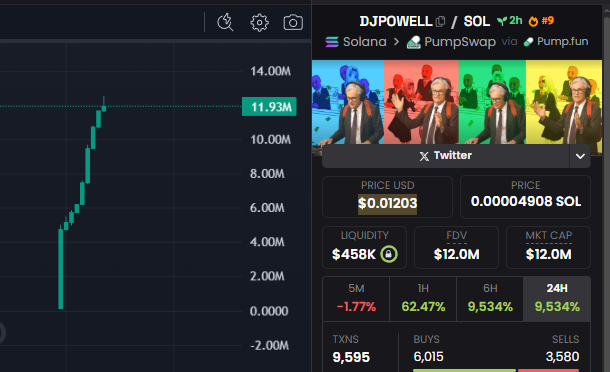Click the TXNS 9,595 value
610x372 pixels.
pos(351,357)
